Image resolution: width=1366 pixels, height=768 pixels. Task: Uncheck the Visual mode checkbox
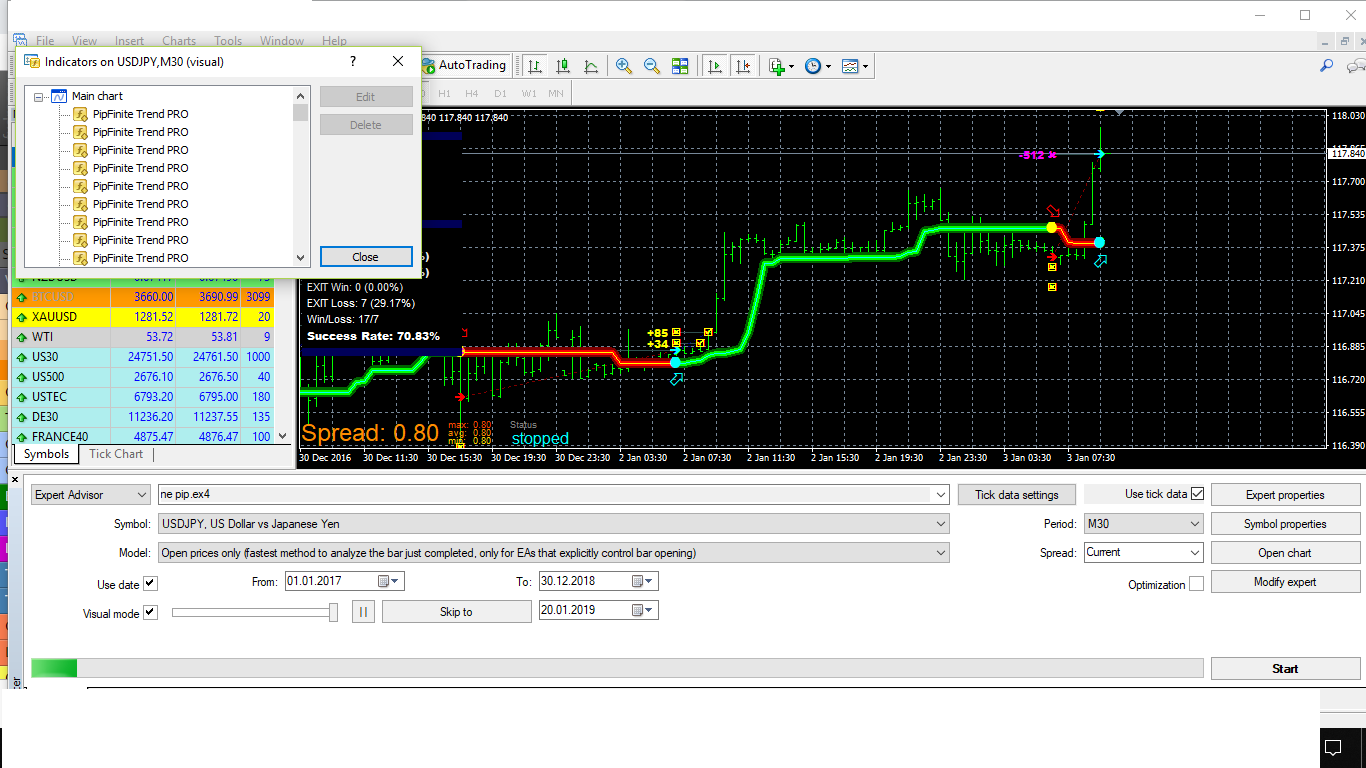click(x=150, y=613)
